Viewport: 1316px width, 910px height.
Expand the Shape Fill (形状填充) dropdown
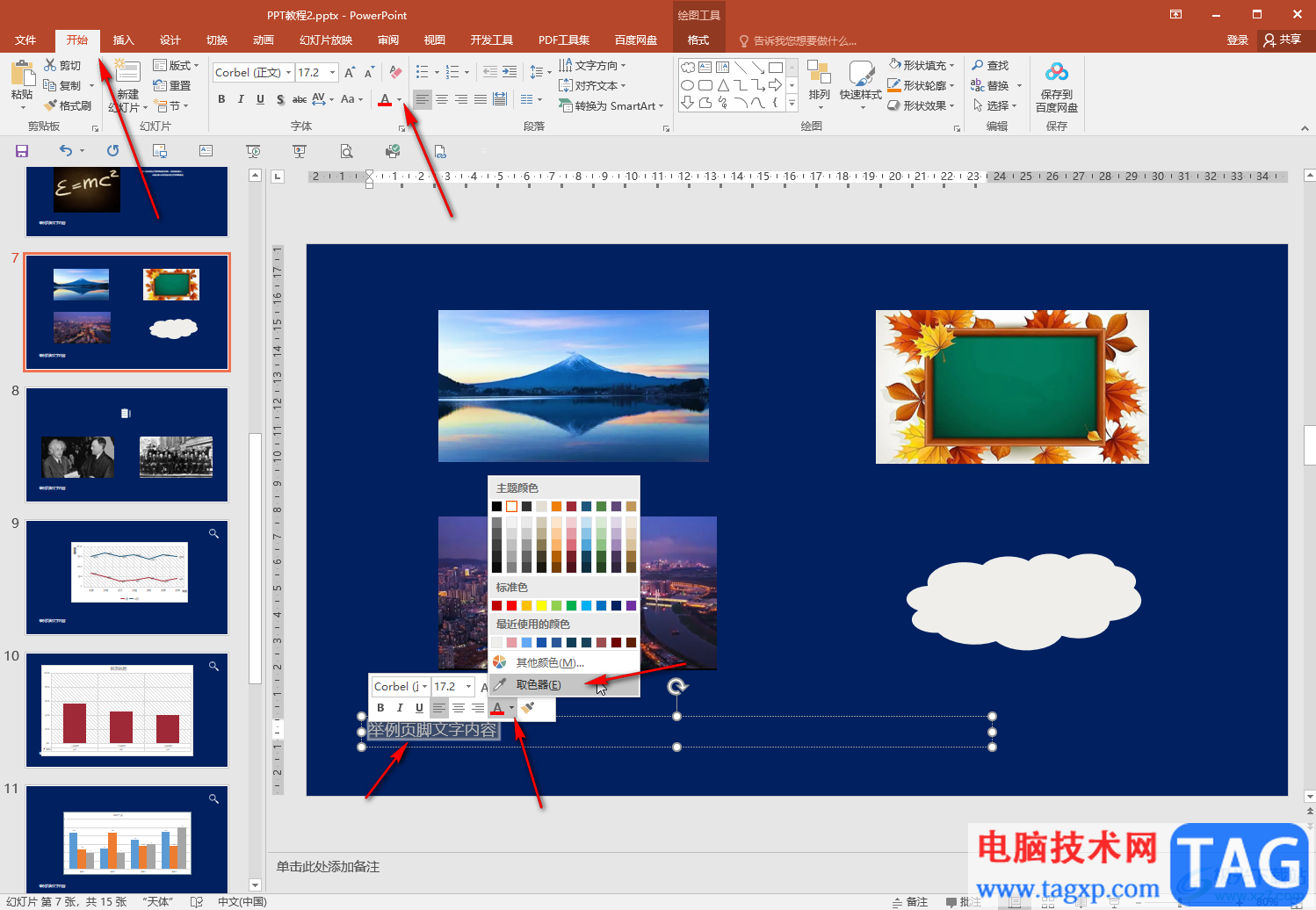click(x=921, y=65)
